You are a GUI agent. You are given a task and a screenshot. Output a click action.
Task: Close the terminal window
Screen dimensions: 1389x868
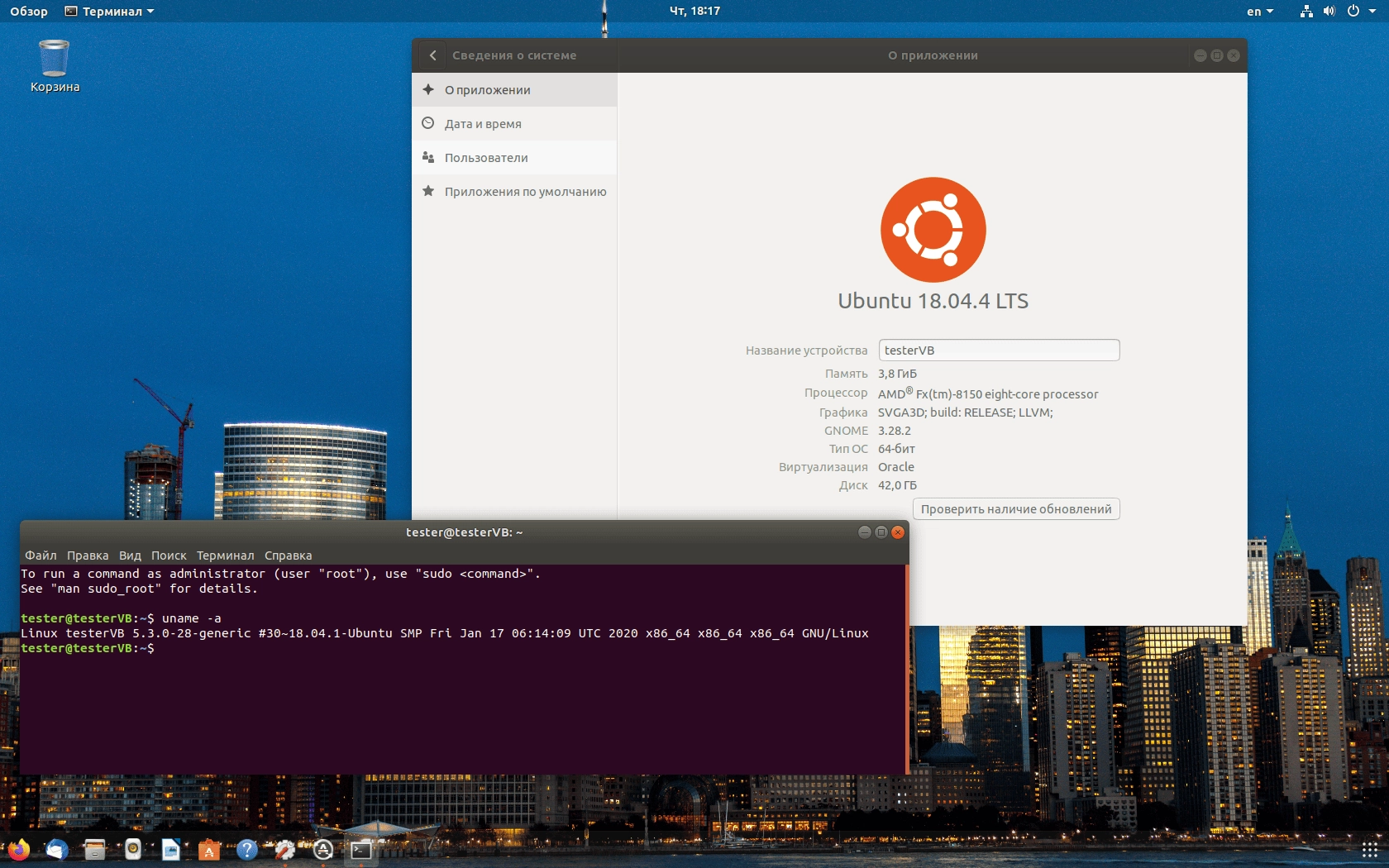898,532
